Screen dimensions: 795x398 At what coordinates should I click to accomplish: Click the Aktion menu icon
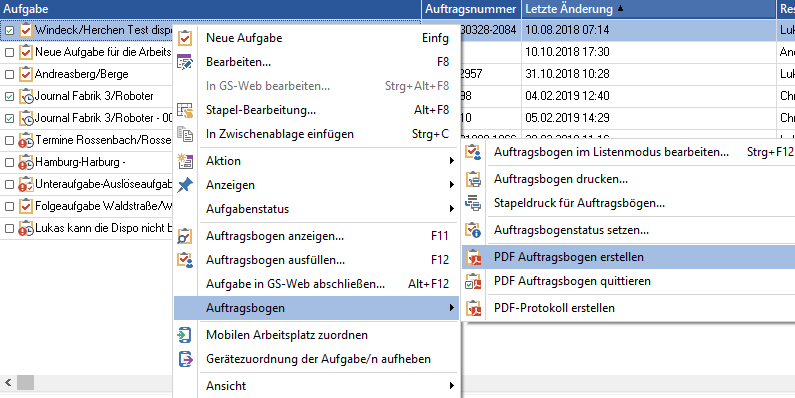[185, 161]
